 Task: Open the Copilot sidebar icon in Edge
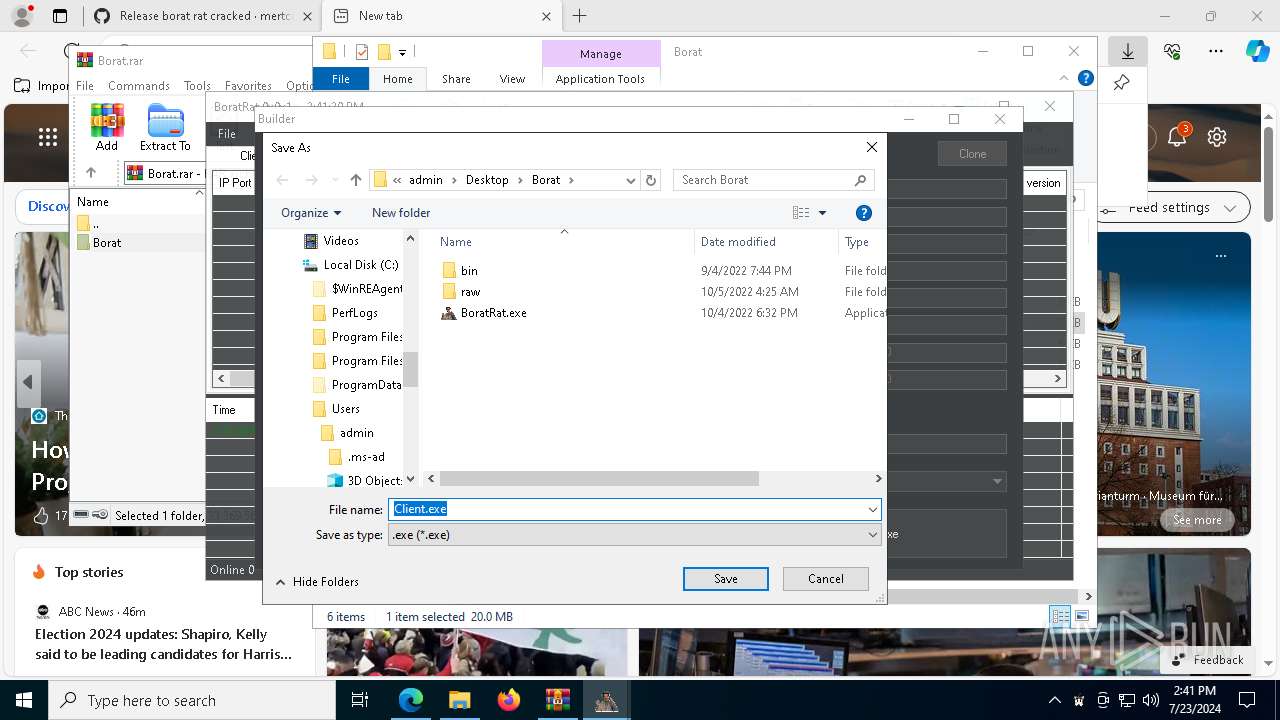tap(1257, 51)
